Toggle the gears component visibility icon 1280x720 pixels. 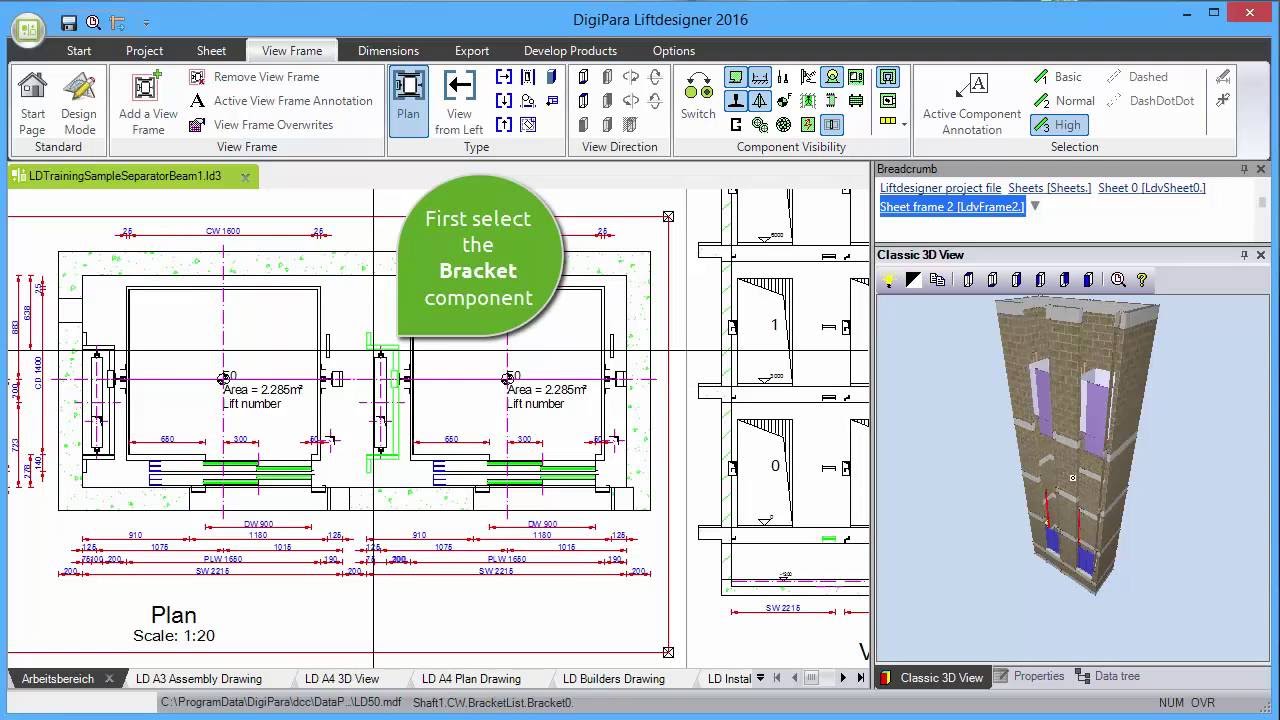coord(759,124)
